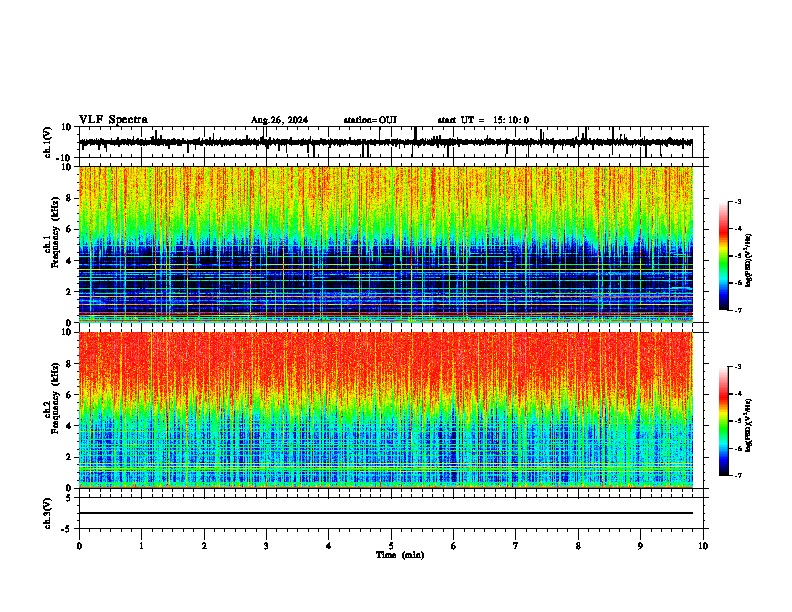Viewport: 792px width, 612px height.
Task: Click time axis tick label "0"
Action: coord(79,546)
